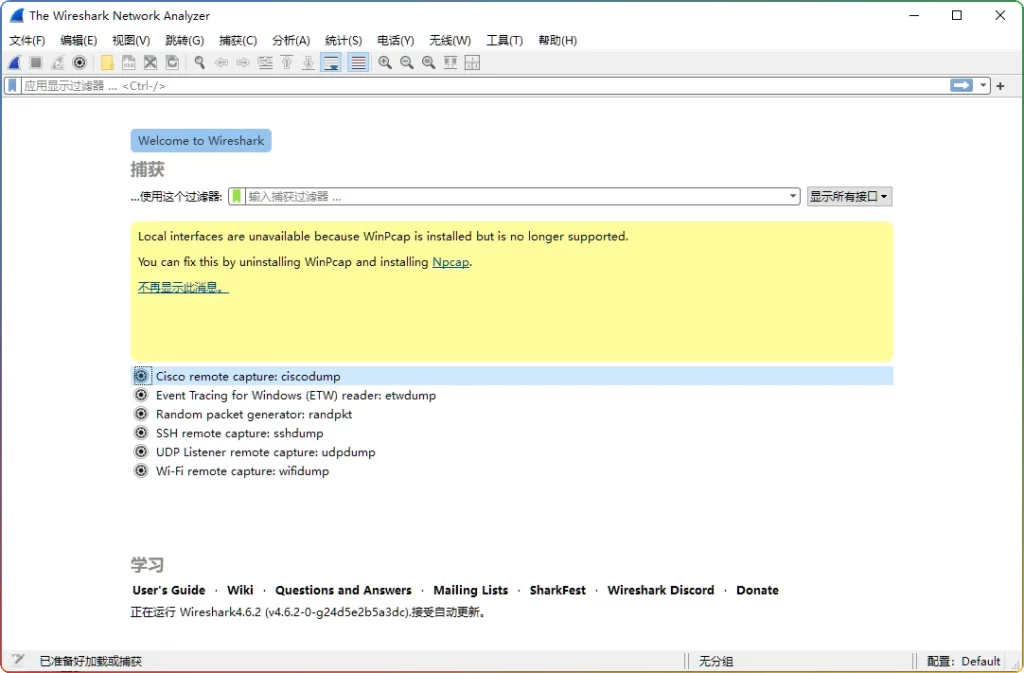Open the display filter bookmark dropdown
Image resolution: width=1024 pixels, height=673 pixels.
pos(10,85)
